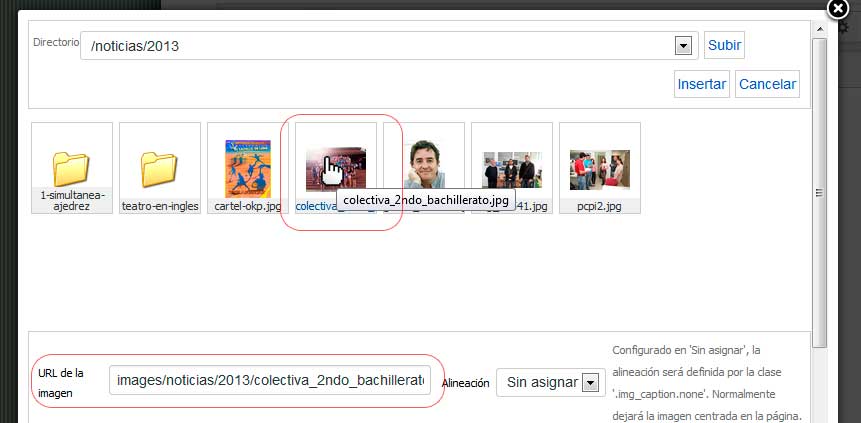Click the Insertar button
The height and width of the screenshot is (423, 861).
pos(702,84)
